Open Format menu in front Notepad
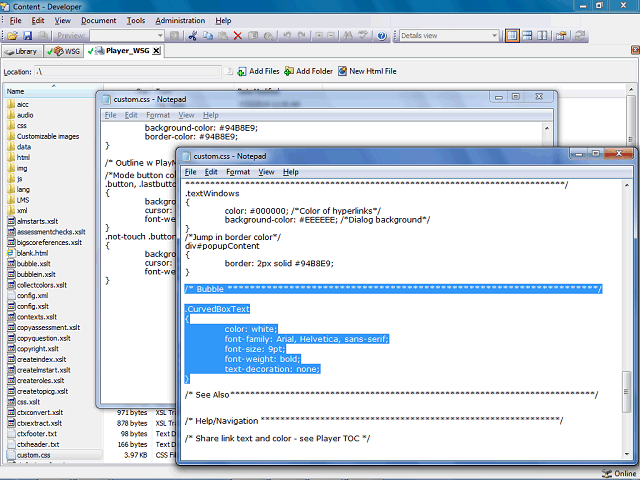The height and width of the screenshot is (480, 640). coord(238,172)
